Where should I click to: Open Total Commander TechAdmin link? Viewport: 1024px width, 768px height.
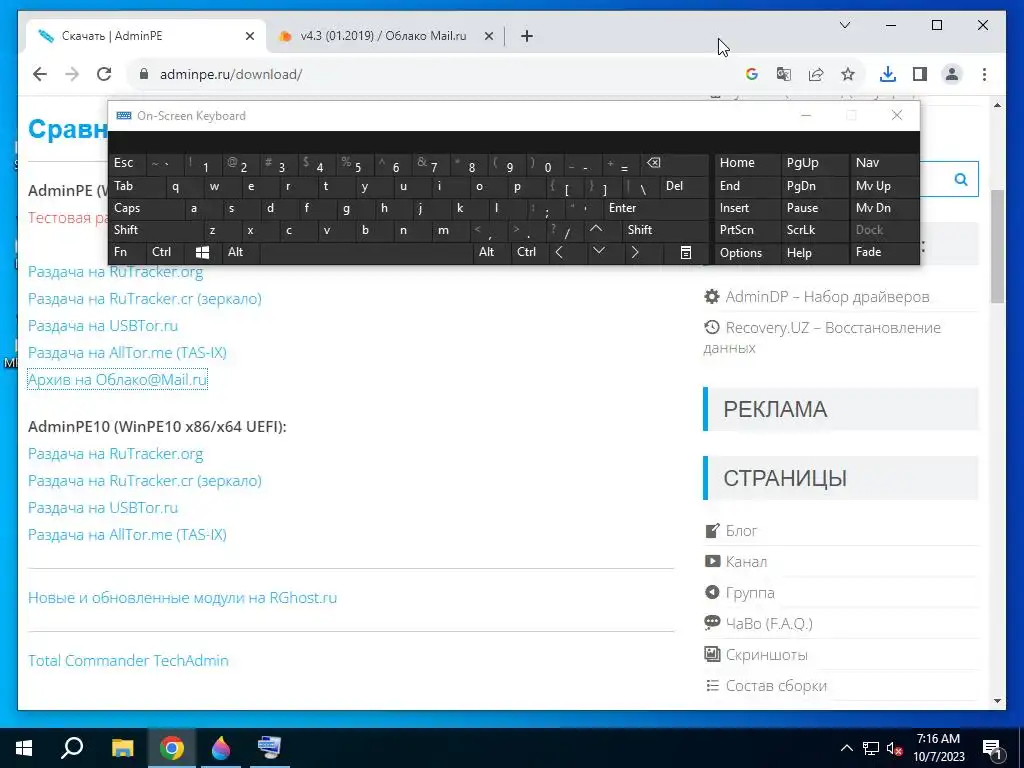point(128,660)
